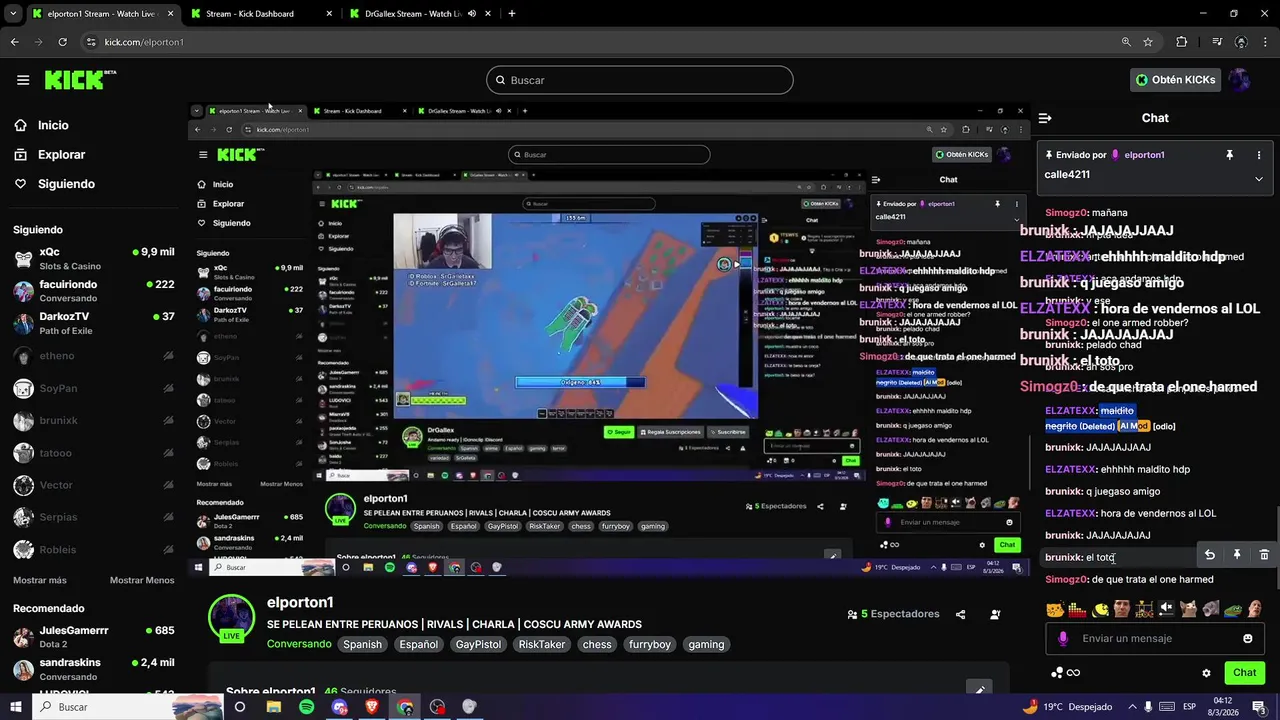
Task: Go to Inicio in sidebar
Action: coord(42,125)
